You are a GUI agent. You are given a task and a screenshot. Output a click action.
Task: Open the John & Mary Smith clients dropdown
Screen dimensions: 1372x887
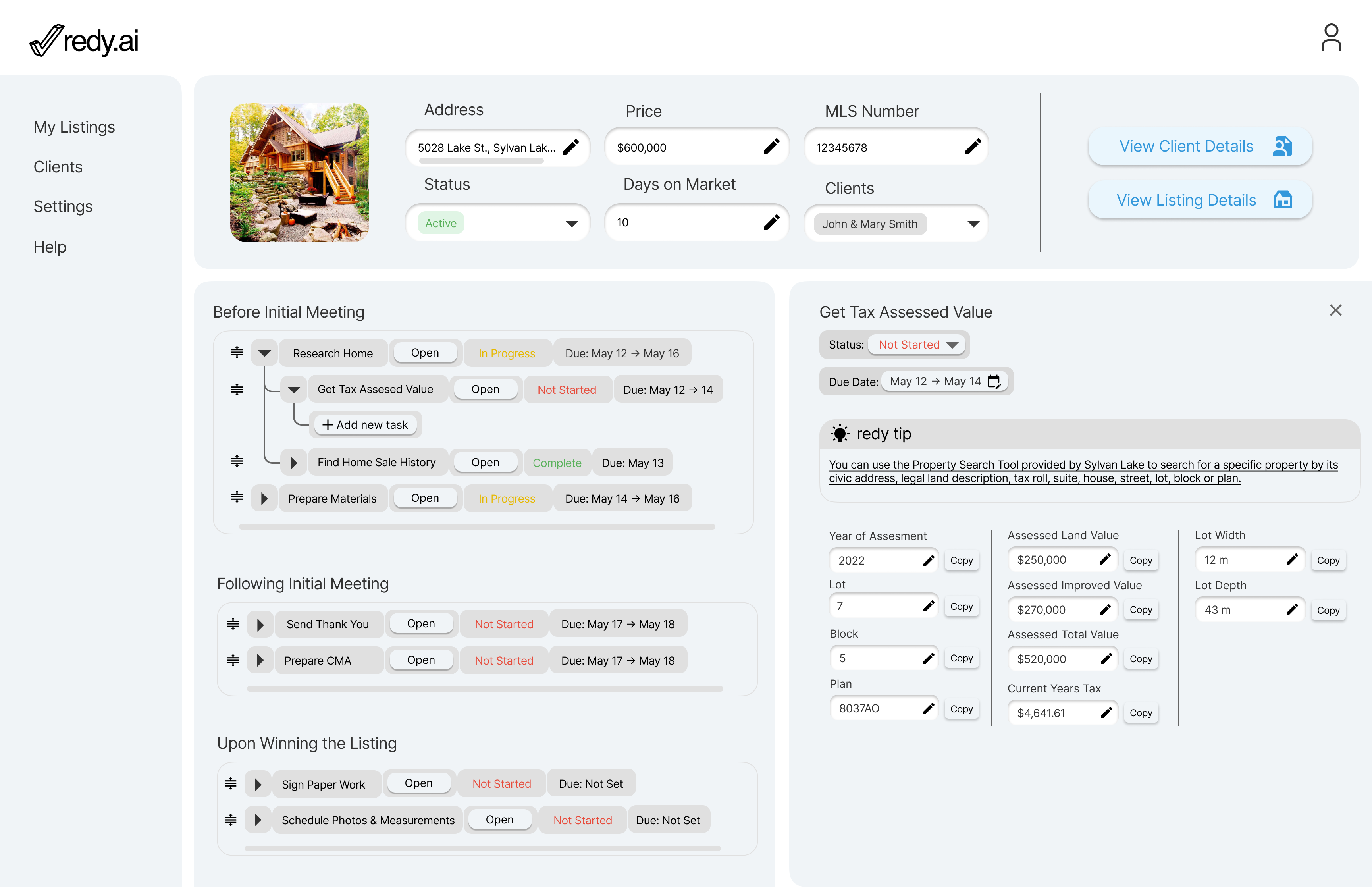[x=973, y=224]
